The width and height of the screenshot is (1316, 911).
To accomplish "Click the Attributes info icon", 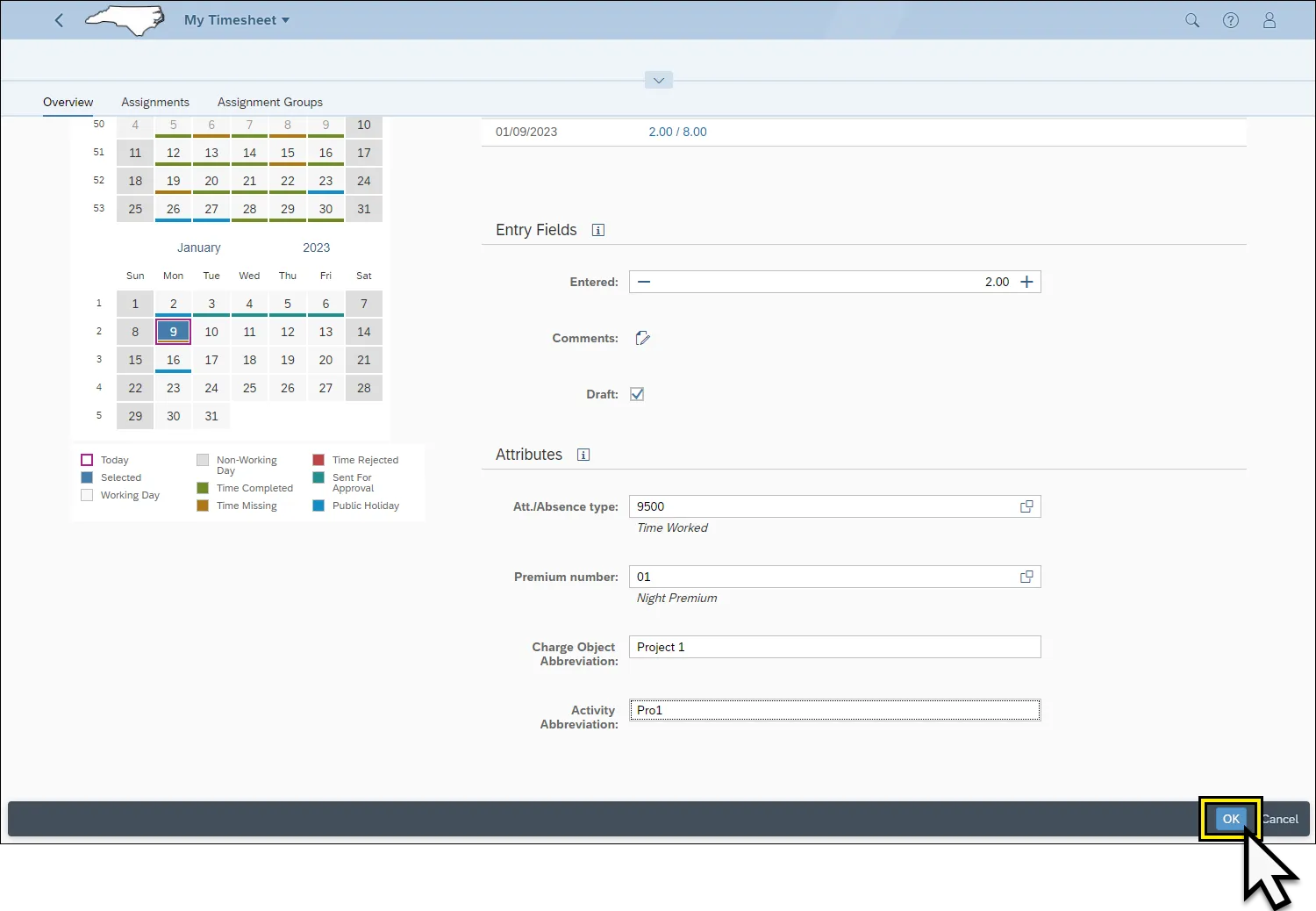I will (x=583, y=455).
